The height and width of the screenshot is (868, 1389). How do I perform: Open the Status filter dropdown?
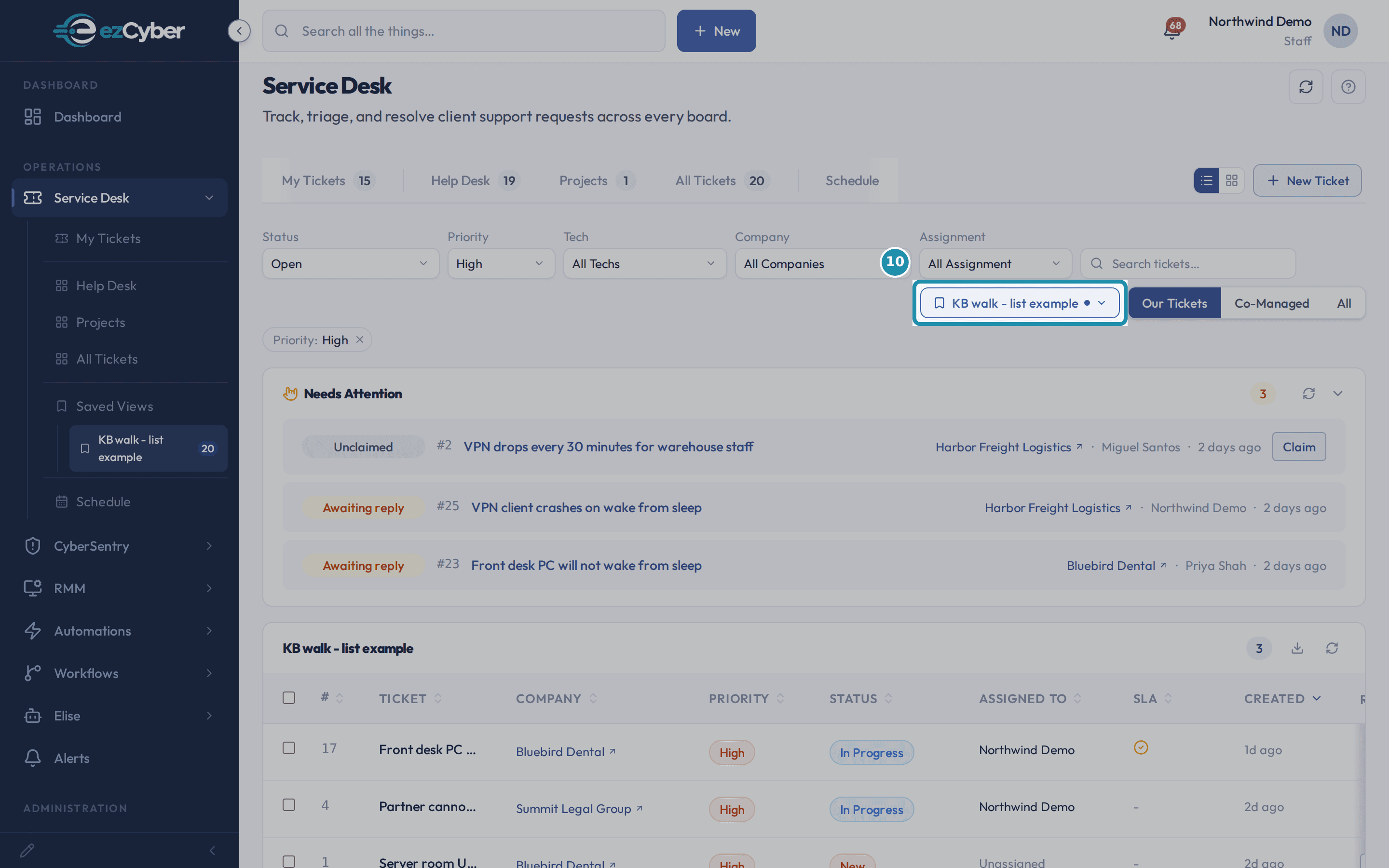(x=351, y=263)
